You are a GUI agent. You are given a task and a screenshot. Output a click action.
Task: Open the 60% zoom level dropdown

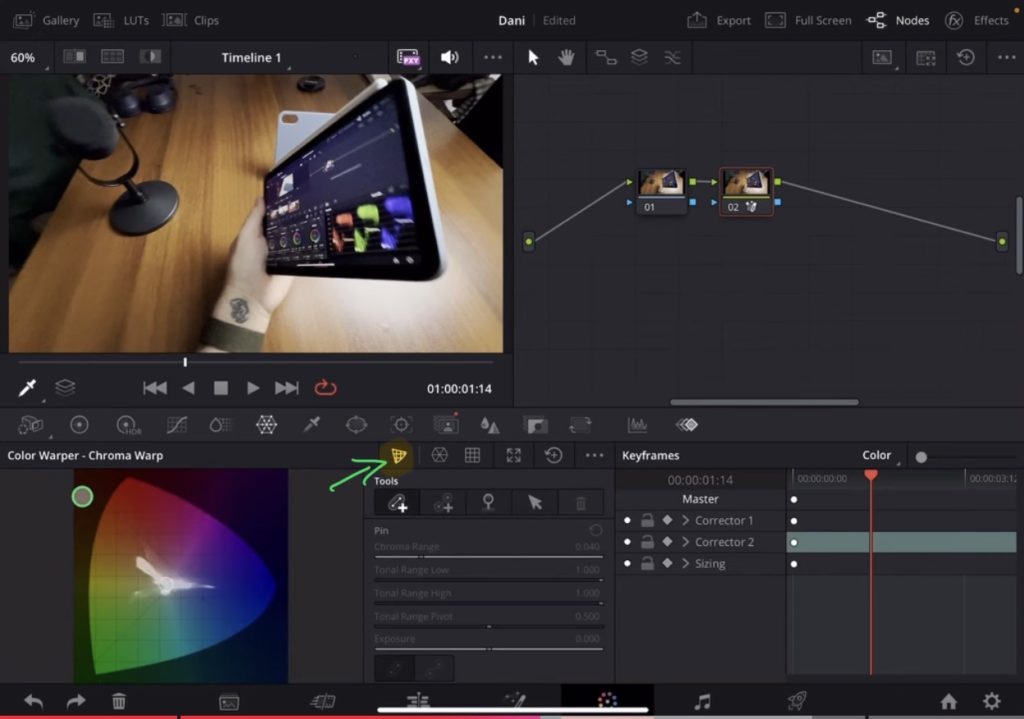(22, 57)
